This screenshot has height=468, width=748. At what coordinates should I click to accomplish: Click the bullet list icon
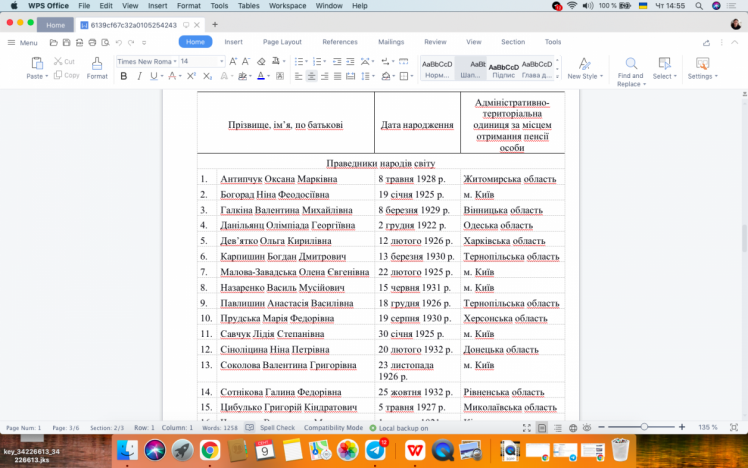(299, 61)
